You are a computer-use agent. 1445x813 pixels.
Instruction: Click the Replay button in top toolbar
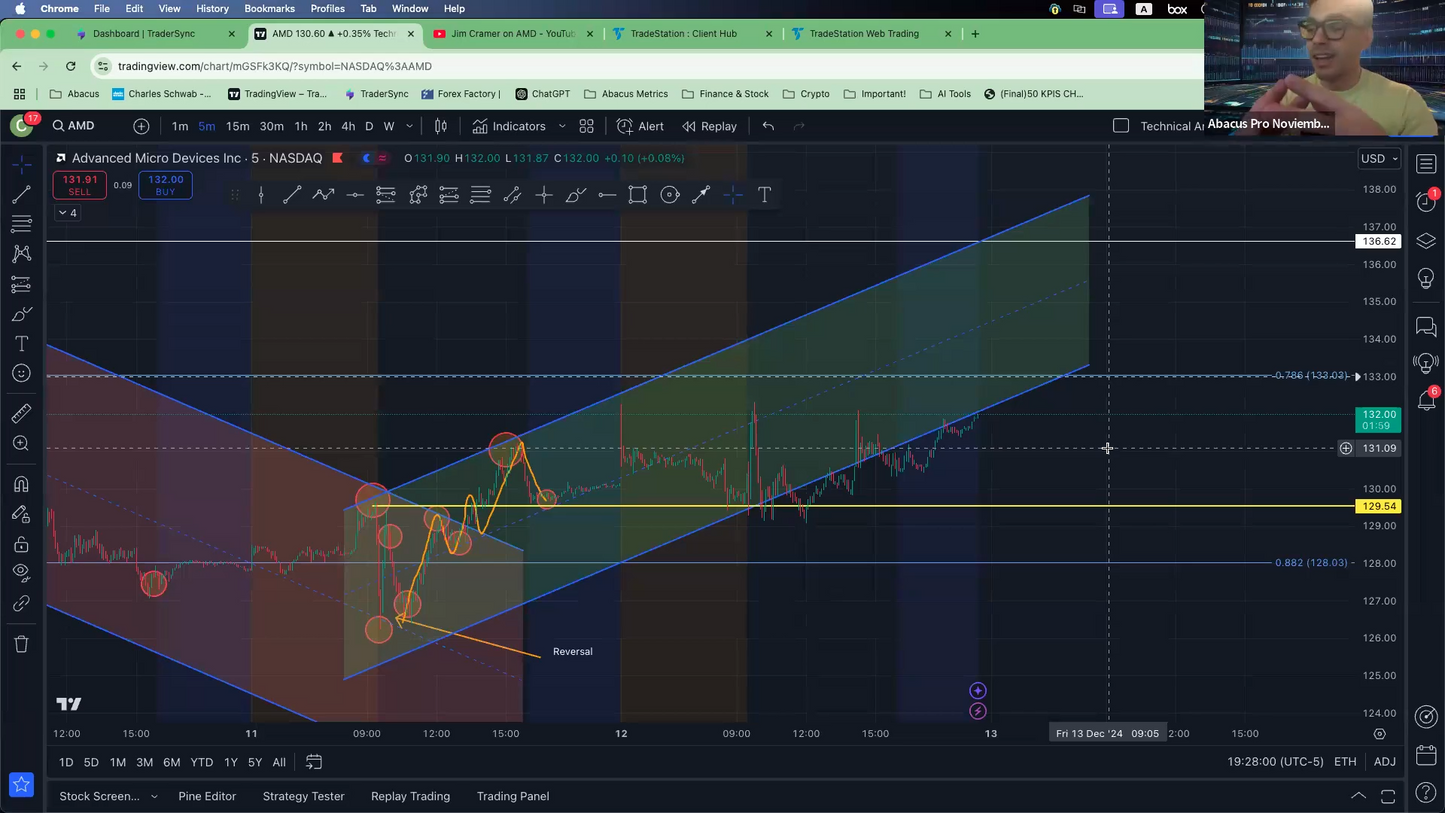709,126
